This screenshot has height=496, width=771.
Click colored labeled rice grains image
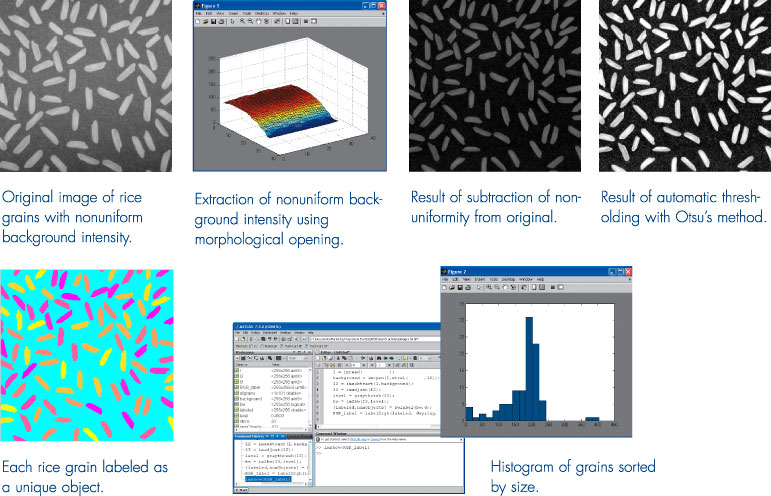click(87, 355)
